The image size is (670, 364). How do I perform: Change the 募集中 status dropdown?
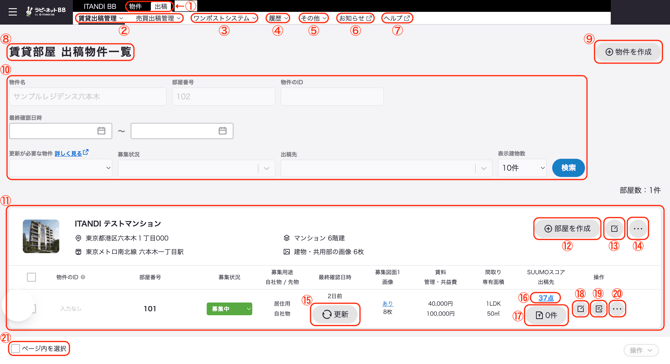(x=229, y=308)
